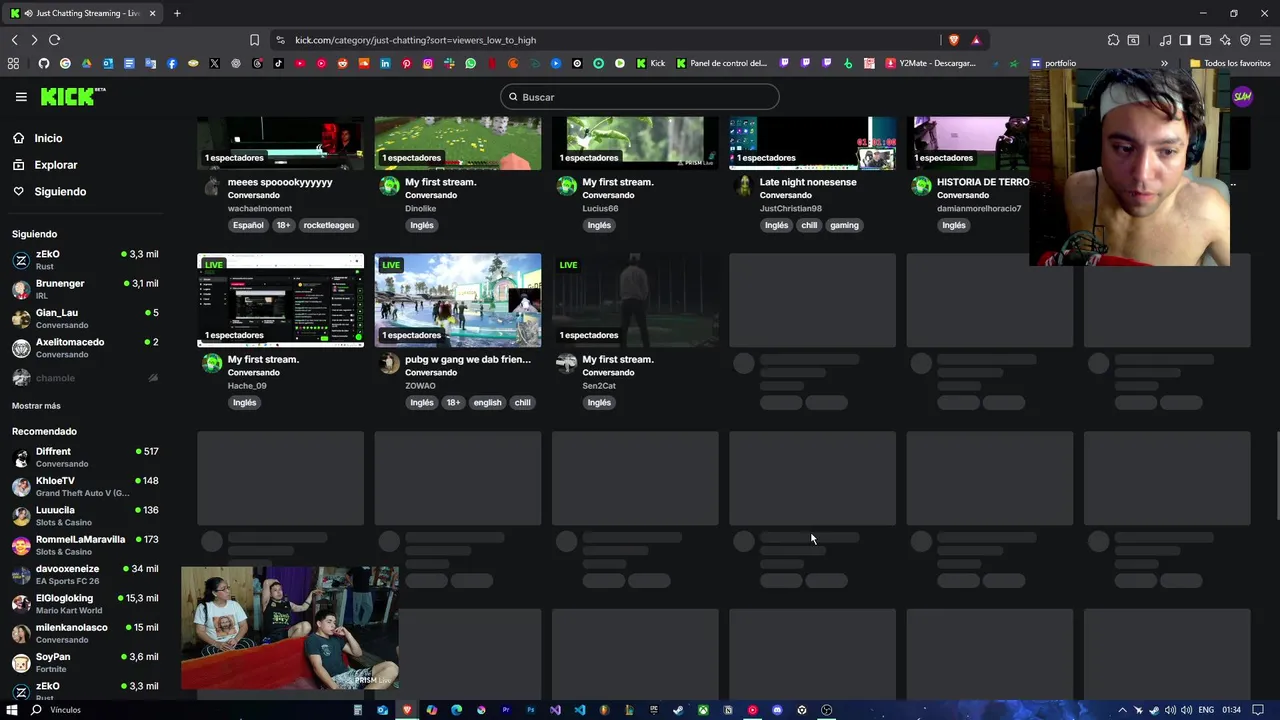Open the Pinterest bookmark icon

pos(406,63)
